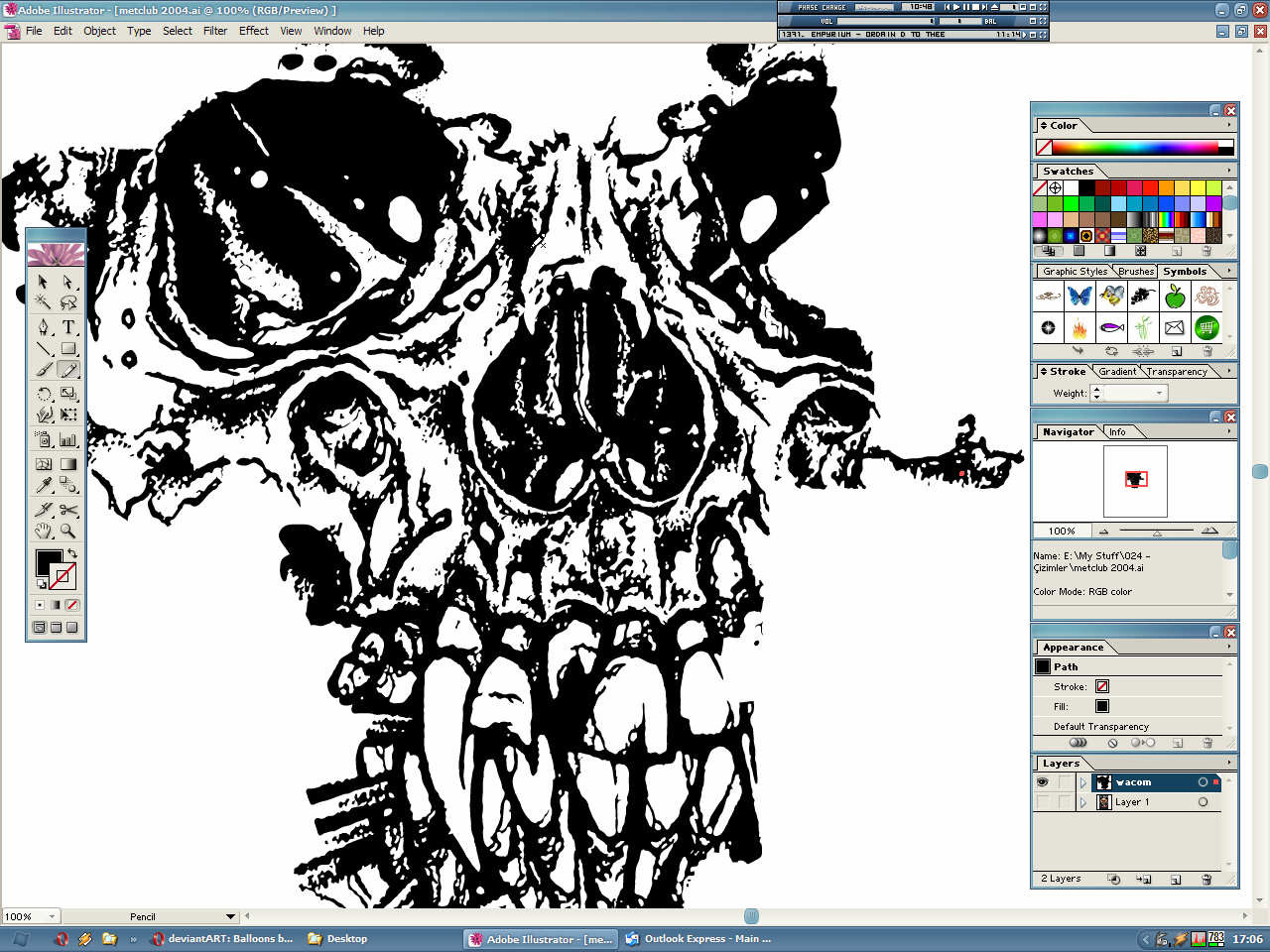
Task: Open the Appearance panel flyout menu
Action: pyautogui.click(x=1229, y=647)
